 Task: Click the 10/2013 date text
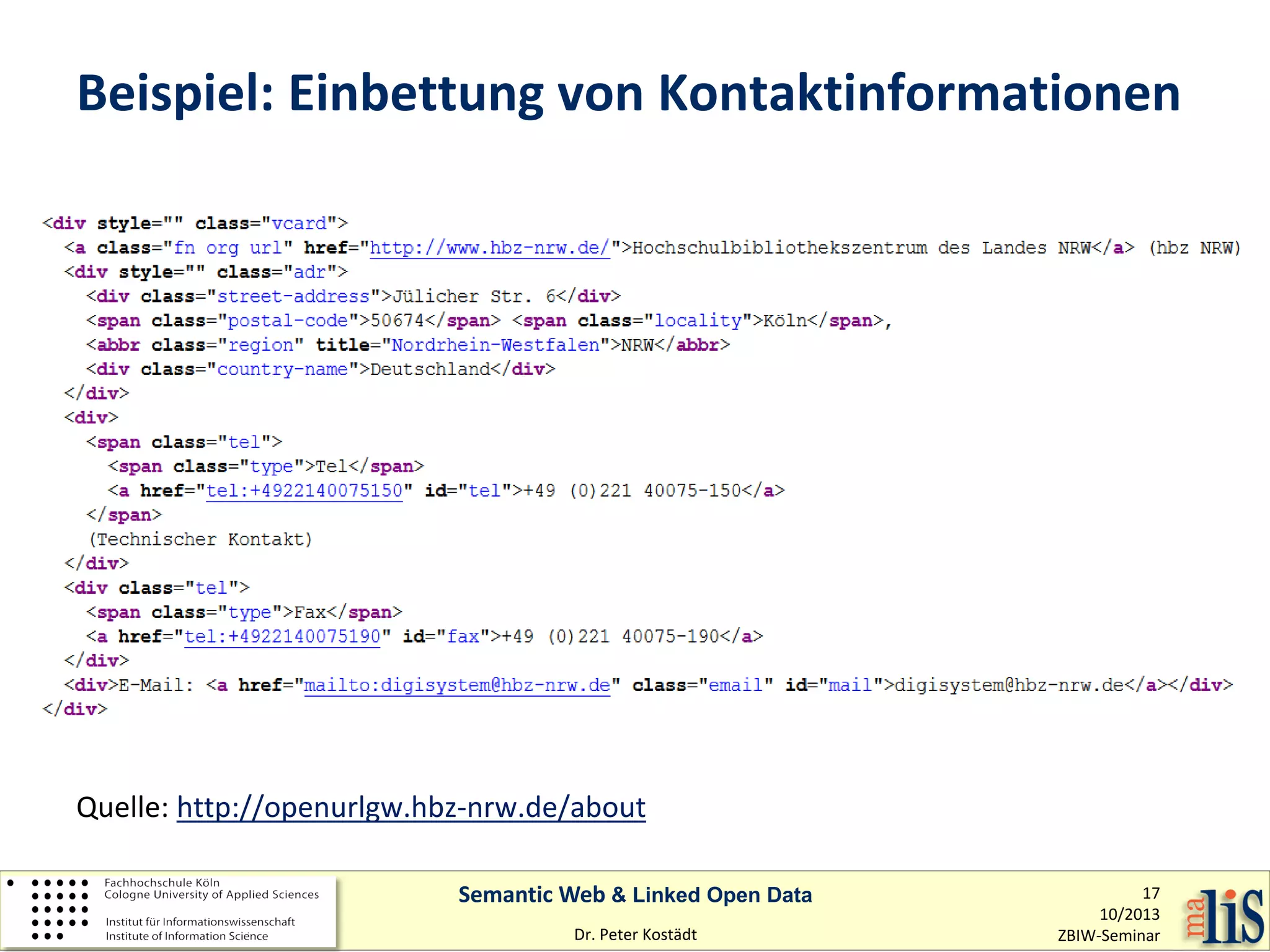1129,914
